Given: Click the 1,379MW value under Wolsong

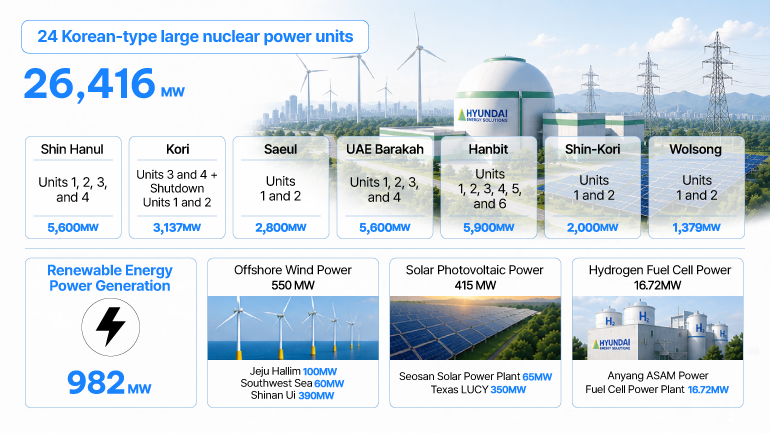Looking at the screenshot, I should point(696,228).
